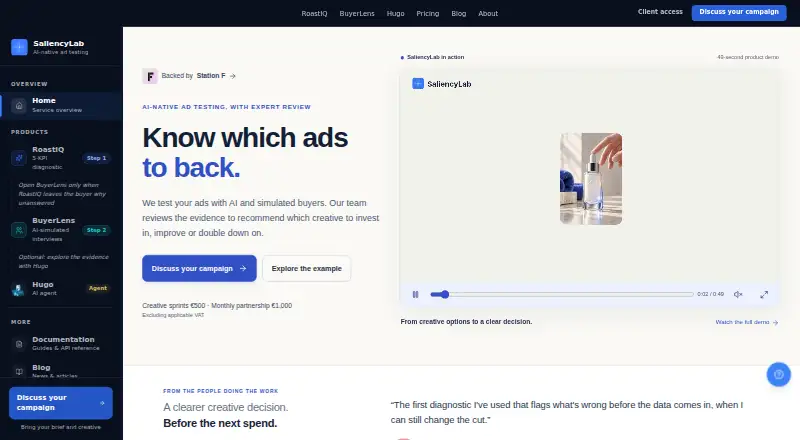This screenshot has width=800, height=440.
Task: Pause the product demo video
Action: click(415, 295)
